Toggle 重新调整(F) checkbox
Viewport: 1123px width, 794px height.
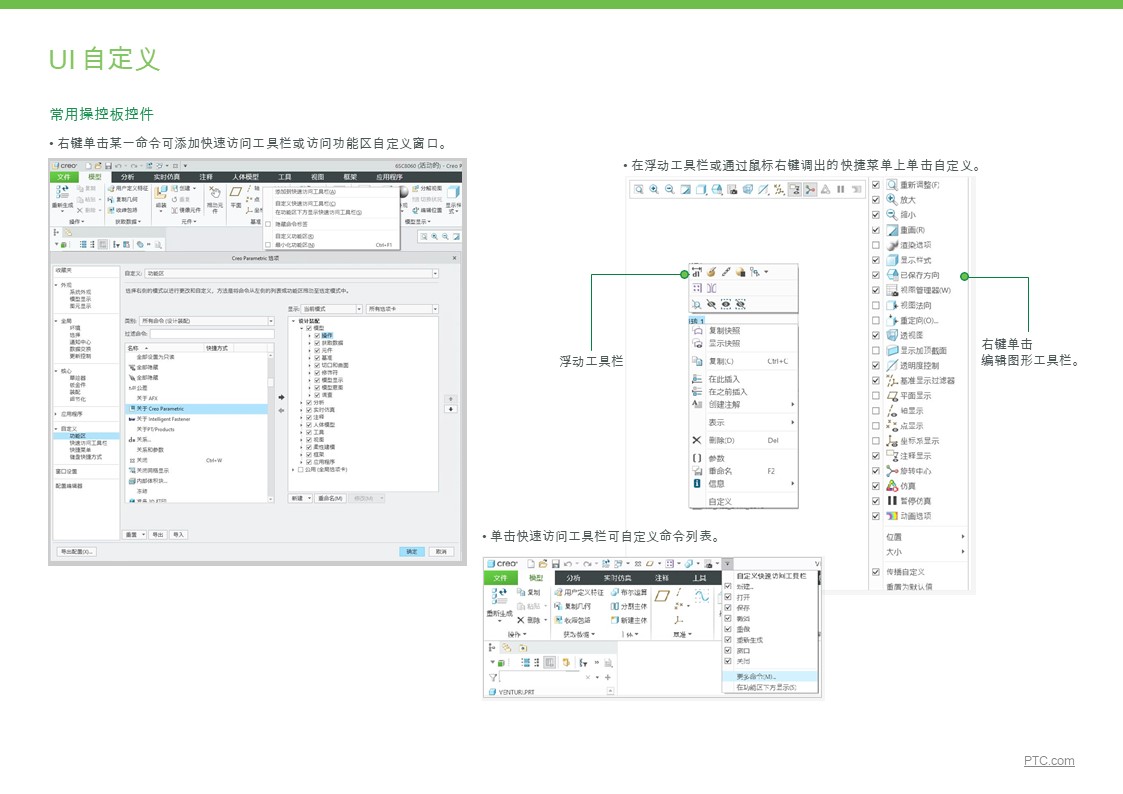(x=875, y=185)
